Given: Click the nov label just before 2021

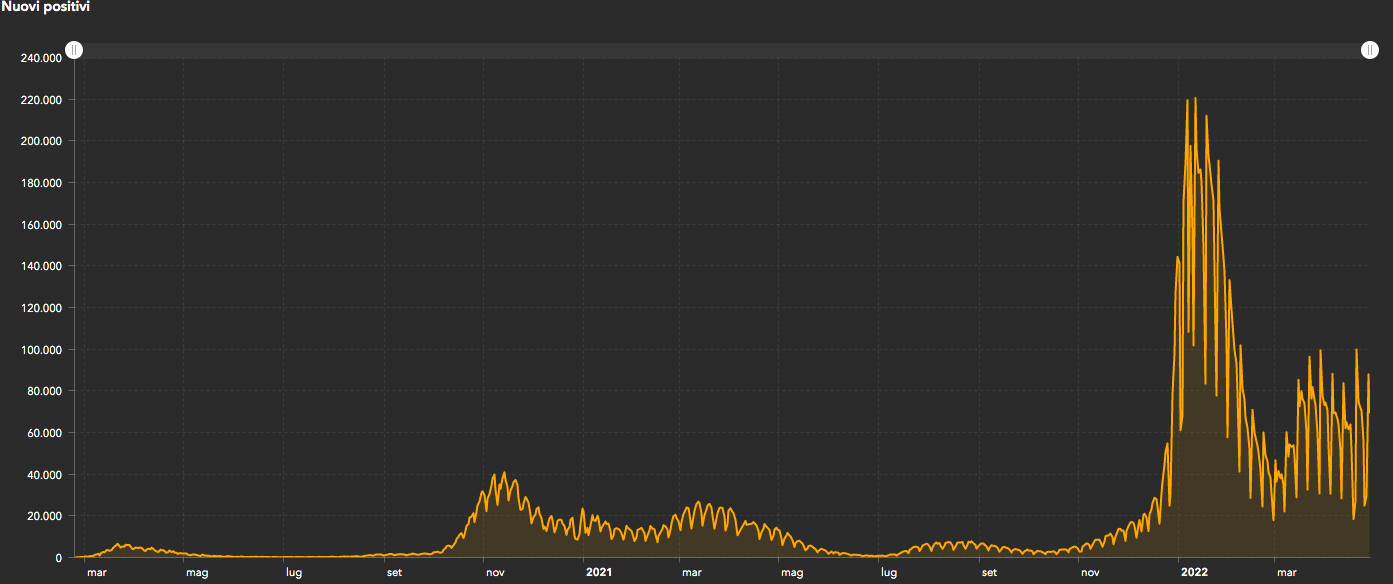Looking at the screenshot, I should 494,573.
